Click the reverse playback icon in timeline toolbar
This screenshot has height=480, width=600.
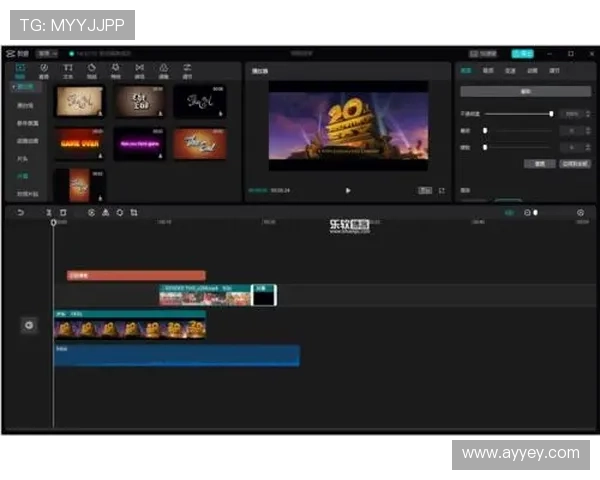(91, 212)
